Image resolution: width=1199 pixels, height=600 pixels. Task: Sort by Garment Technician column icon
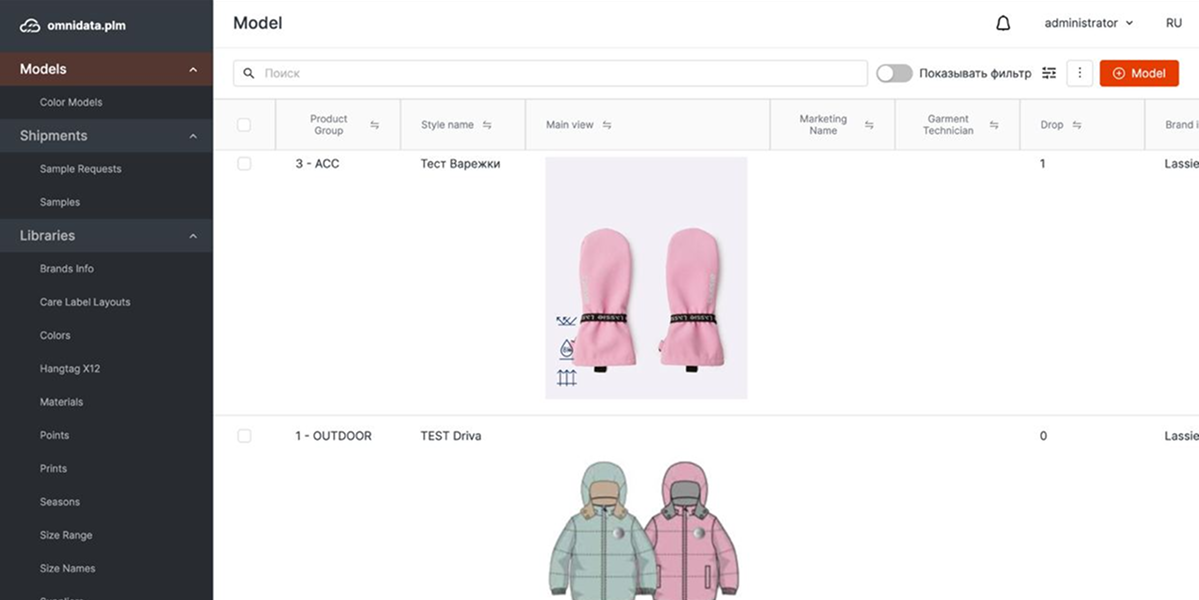click(994, 125)
